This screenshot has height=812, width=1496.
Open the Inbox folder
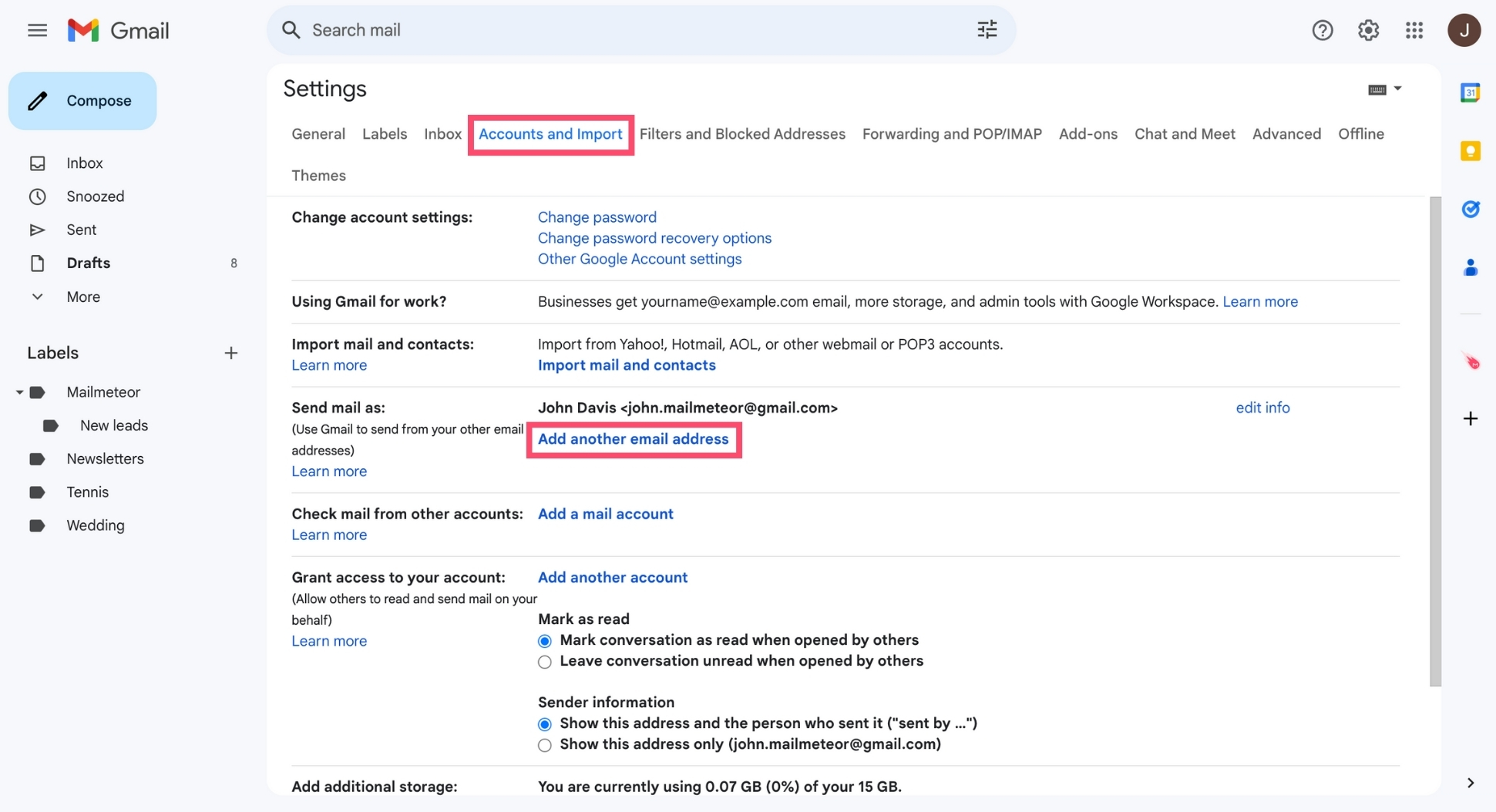pos(85,163)
